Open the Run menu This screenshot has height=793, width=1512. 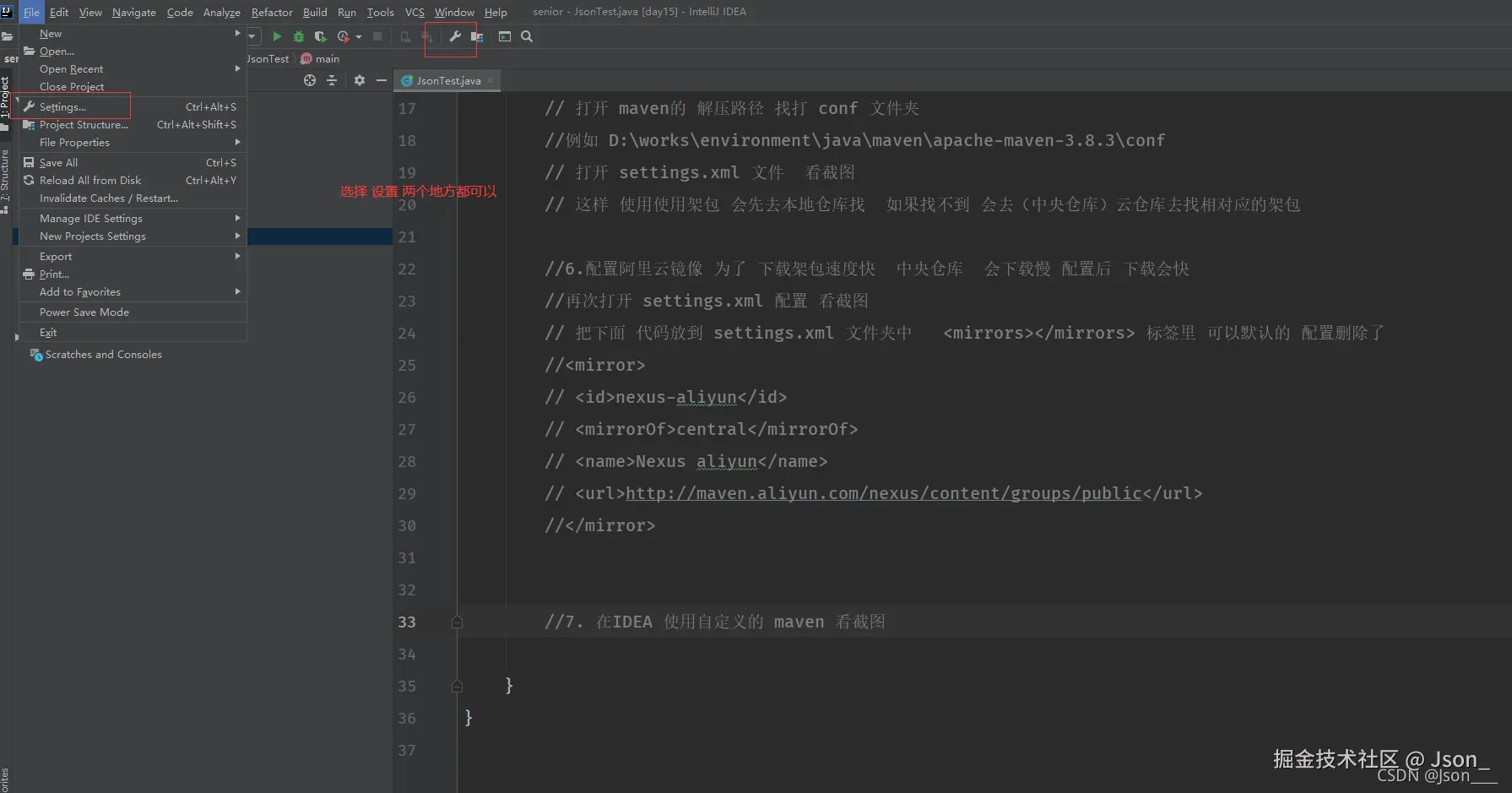point(347,12)
